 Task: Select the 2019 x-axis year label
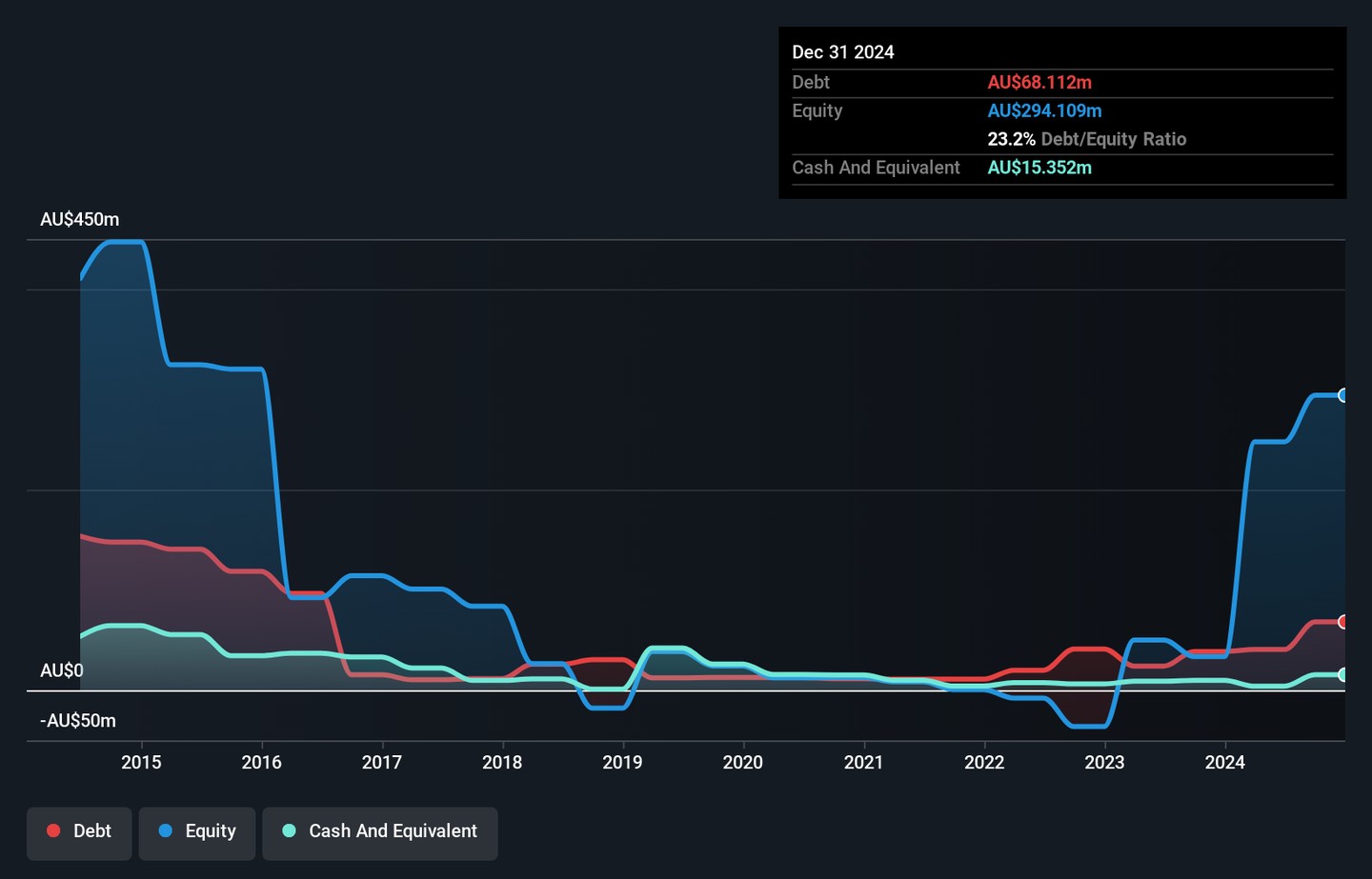(622, 763)
